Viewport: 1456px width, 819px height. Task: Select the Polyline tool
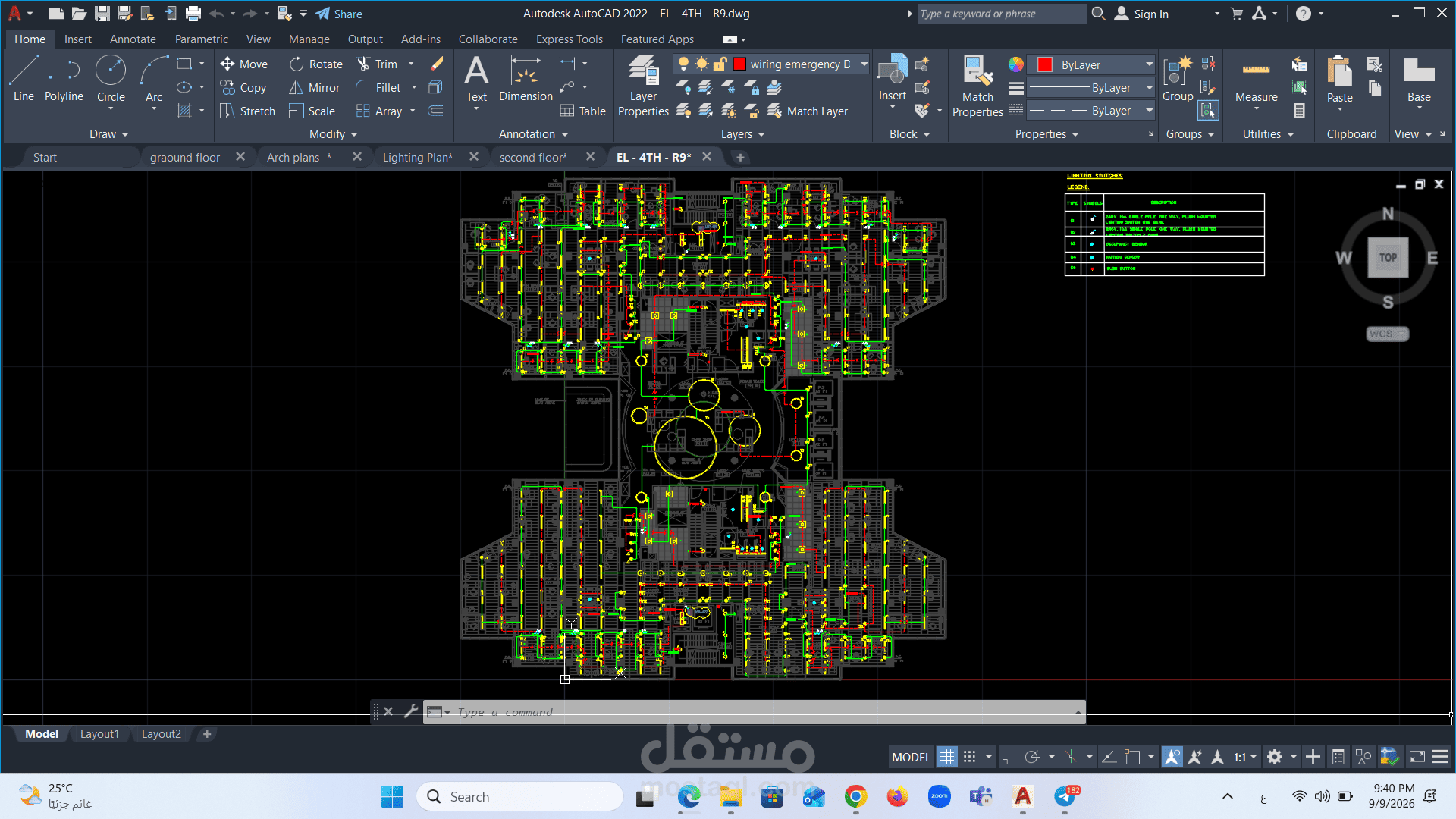(64, 79)
